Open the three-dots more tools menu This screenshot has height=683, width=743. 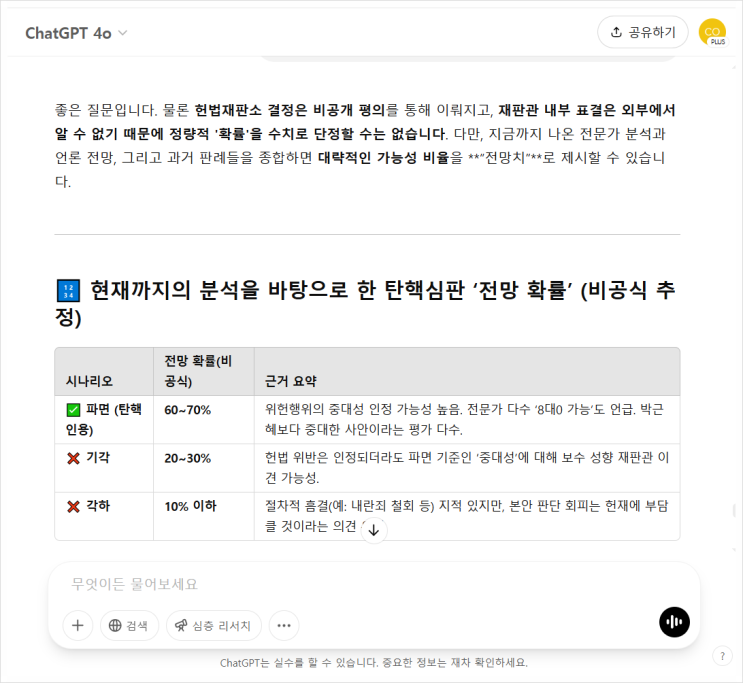click(284, 626)
